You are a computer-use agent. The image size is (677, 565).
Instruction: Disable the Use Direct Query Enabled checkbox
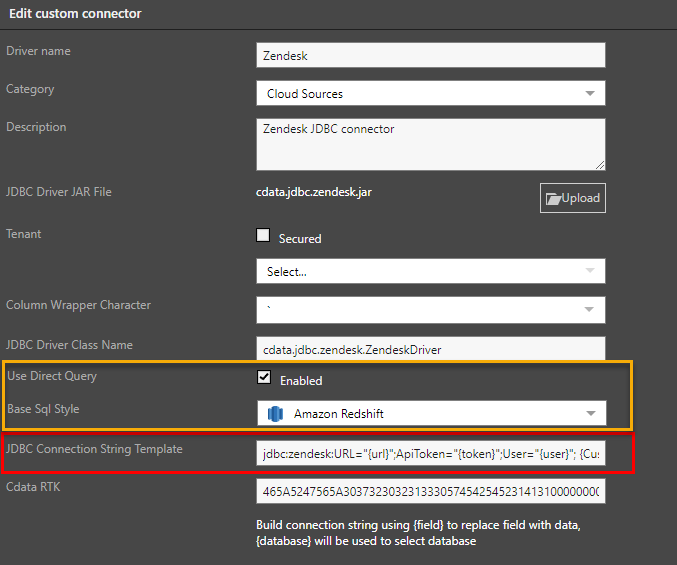pyautogui.click(x=264, y=378)
